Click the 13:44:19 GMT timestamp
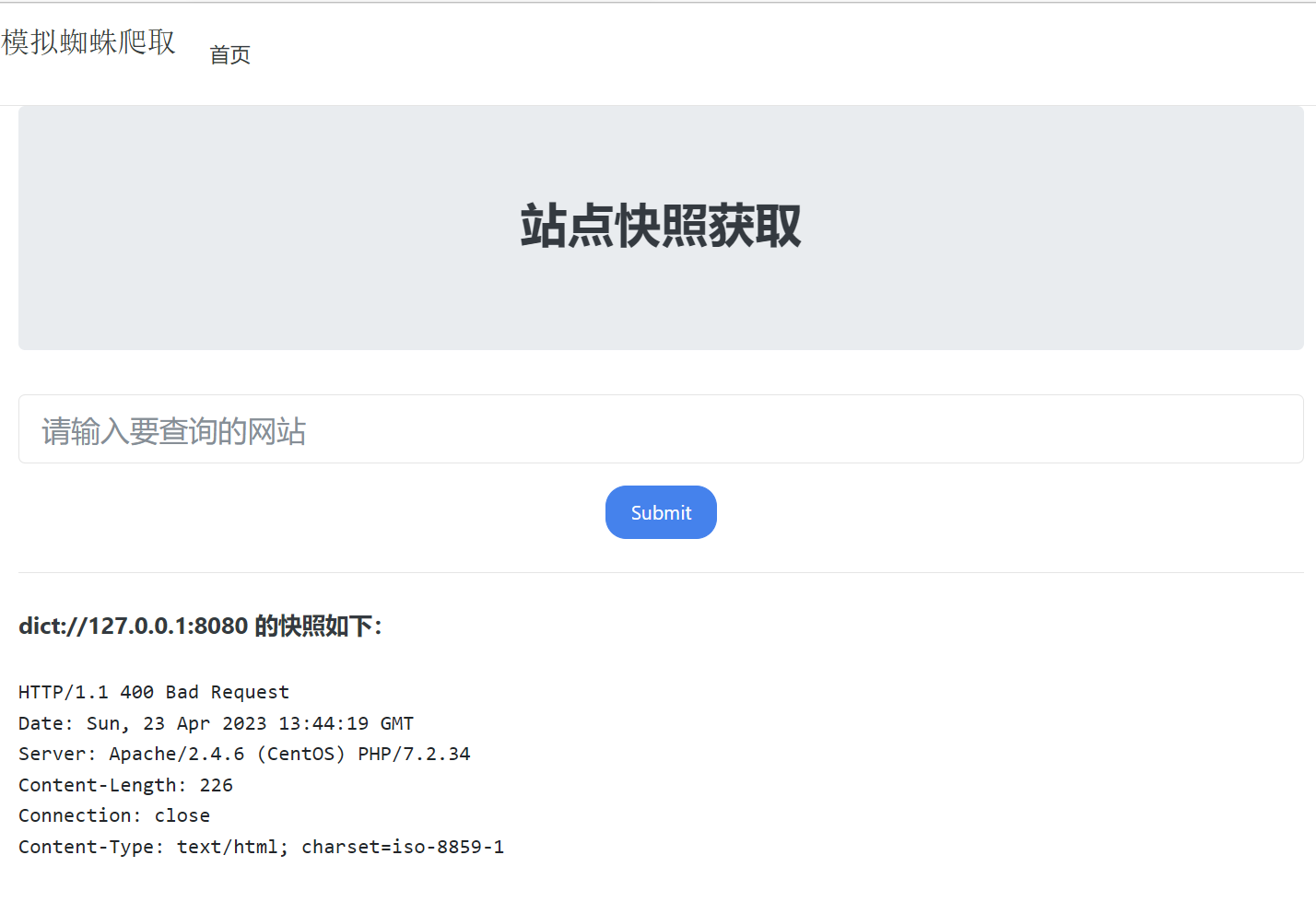Image resolution: width=1316 pixels, height=902 pixels. 346,724
